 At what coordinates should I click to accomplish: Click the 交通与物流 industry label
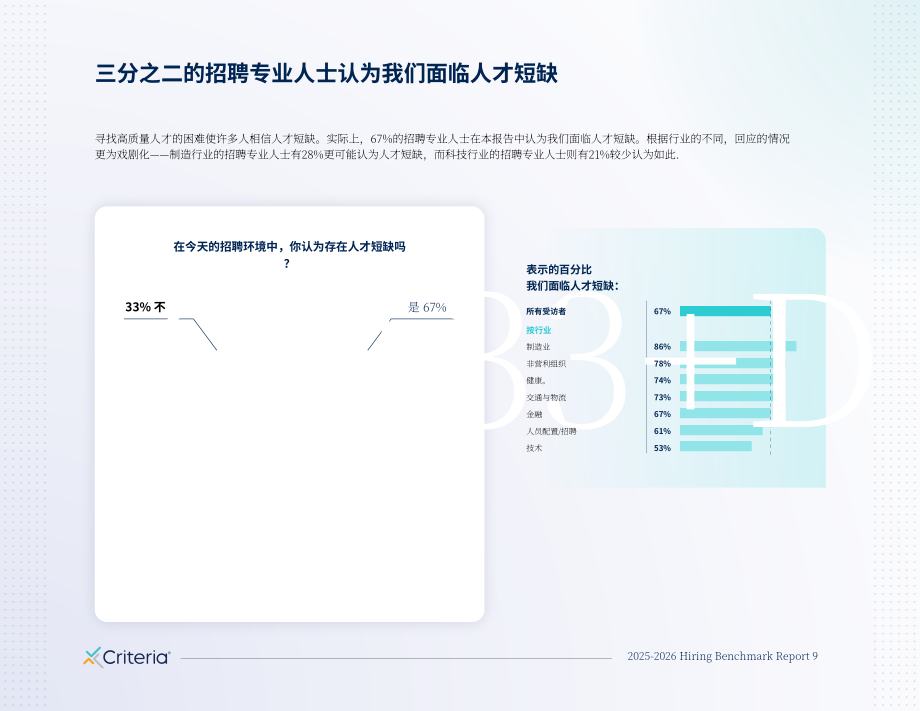(546, 397)
